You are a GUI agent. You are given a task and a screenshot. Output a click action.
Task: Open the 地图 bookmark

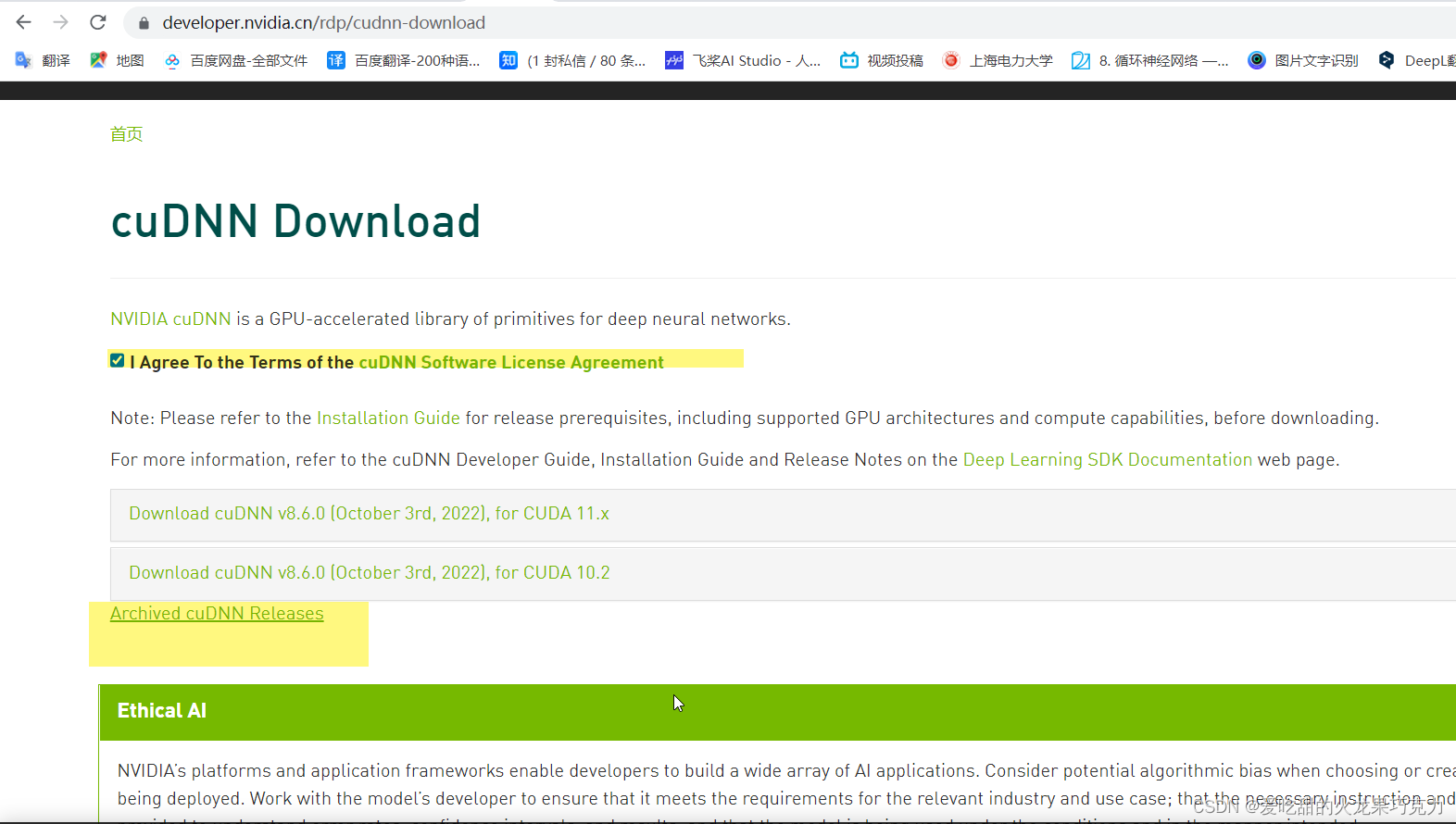point(117,60)
